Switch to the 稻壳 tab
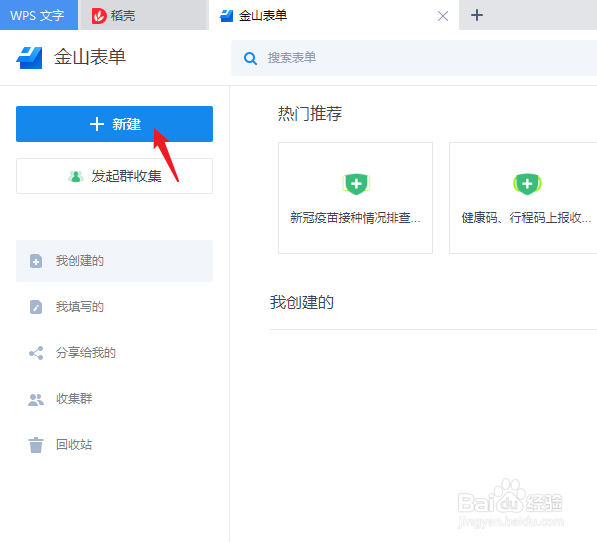Viewport: 597px width, 542px height. (143, 15)
